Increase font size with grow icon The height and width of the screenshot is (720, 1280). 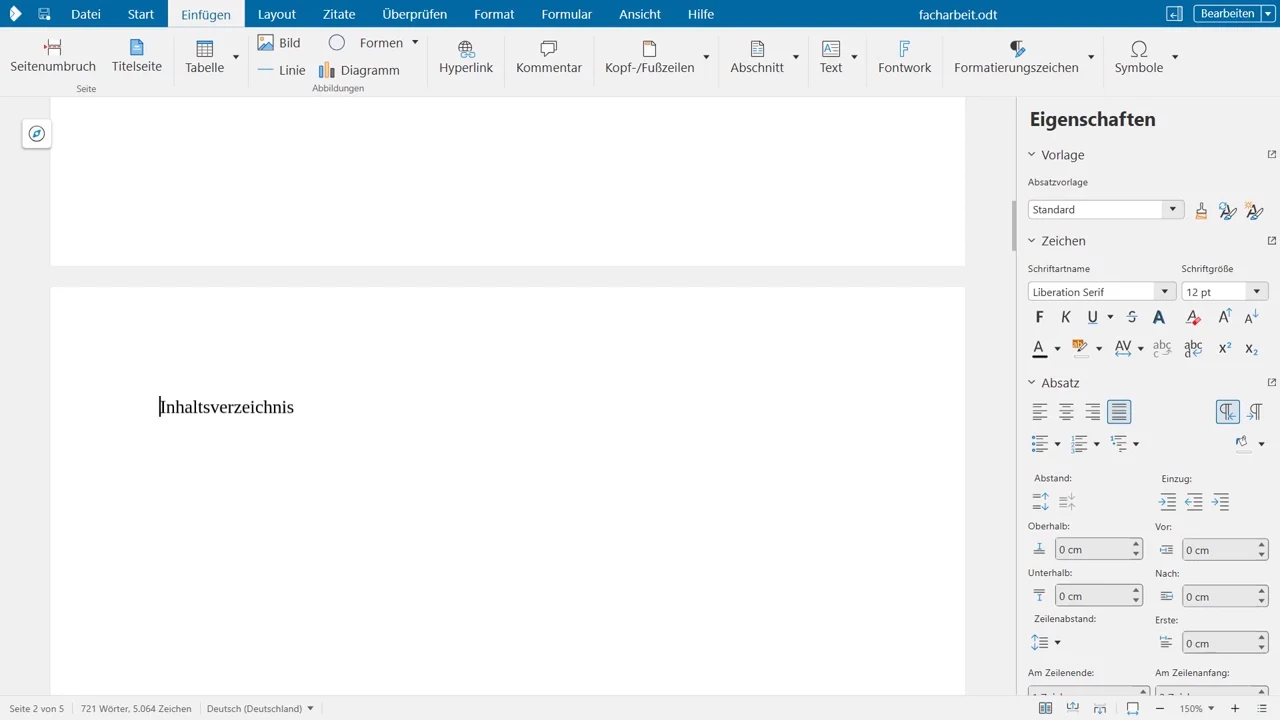point(1224,317)
